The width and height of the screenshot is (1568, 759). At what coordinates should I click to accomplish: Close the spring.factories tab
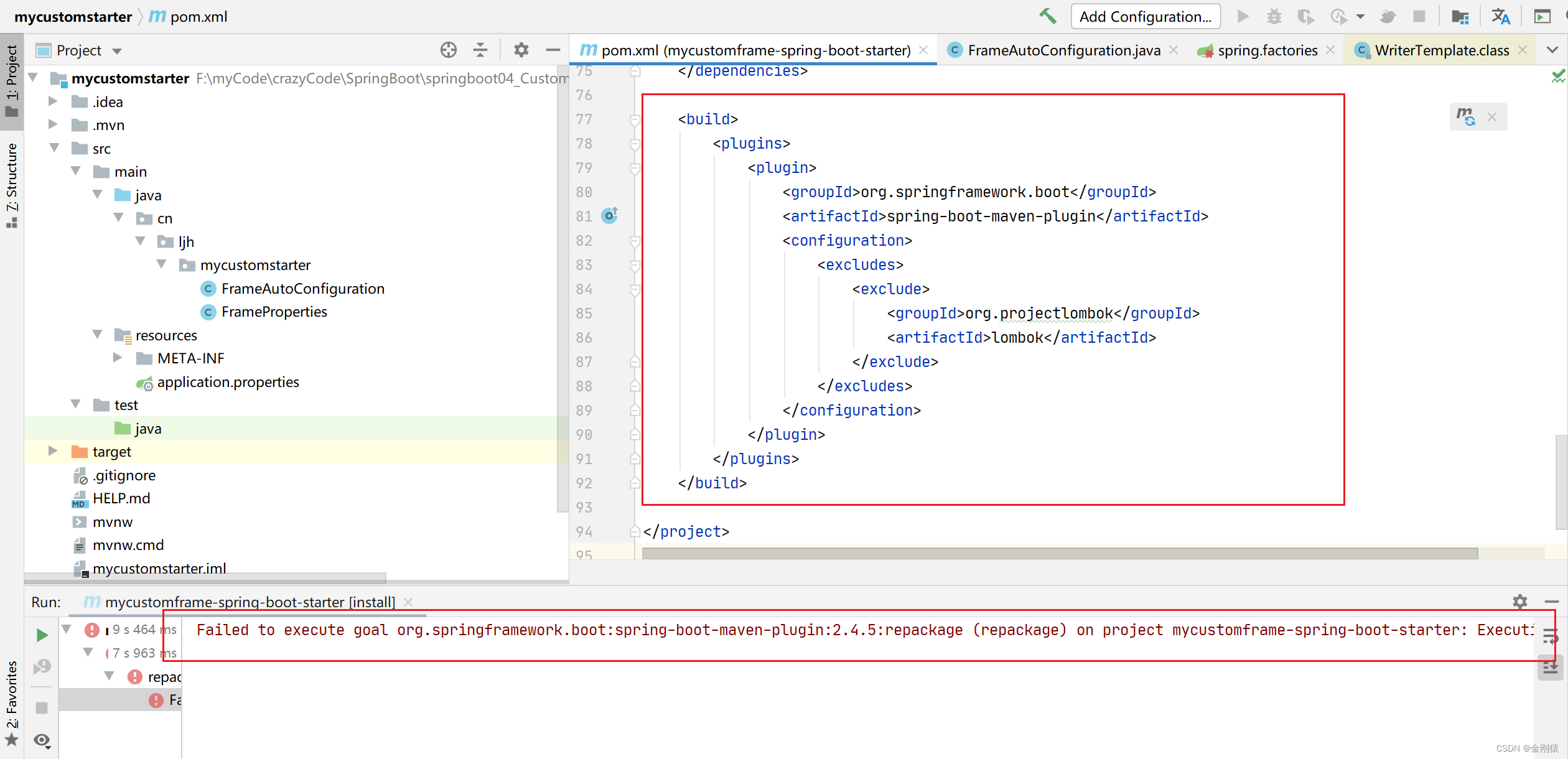tap(1330, 50)
